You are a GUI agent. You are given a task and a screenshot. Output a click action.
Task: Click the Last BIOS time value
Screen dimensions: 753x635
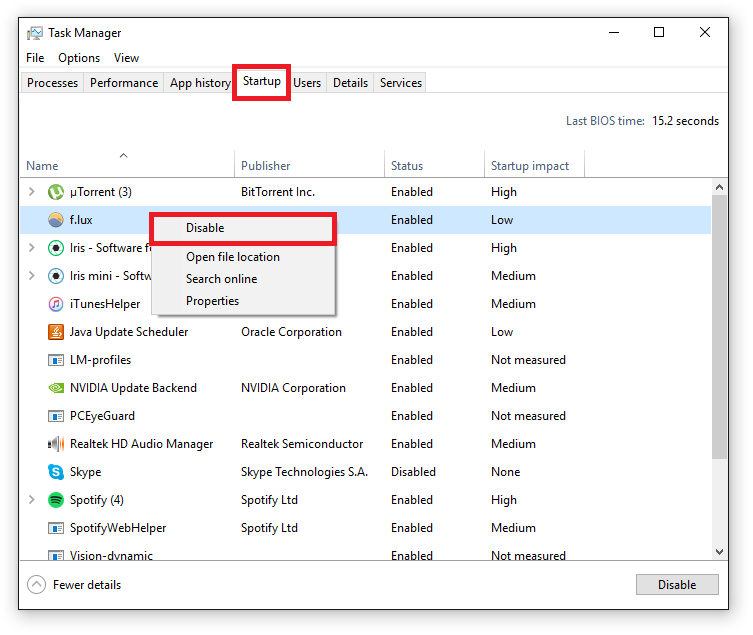[x=685, y=121]
